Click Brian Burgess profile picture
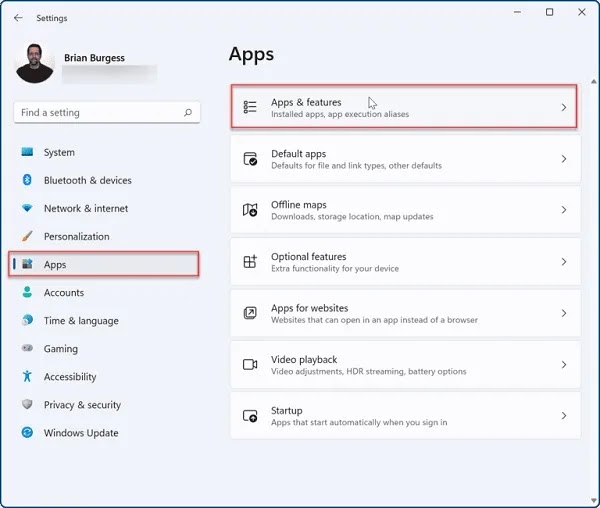 (x=34, y=63)
